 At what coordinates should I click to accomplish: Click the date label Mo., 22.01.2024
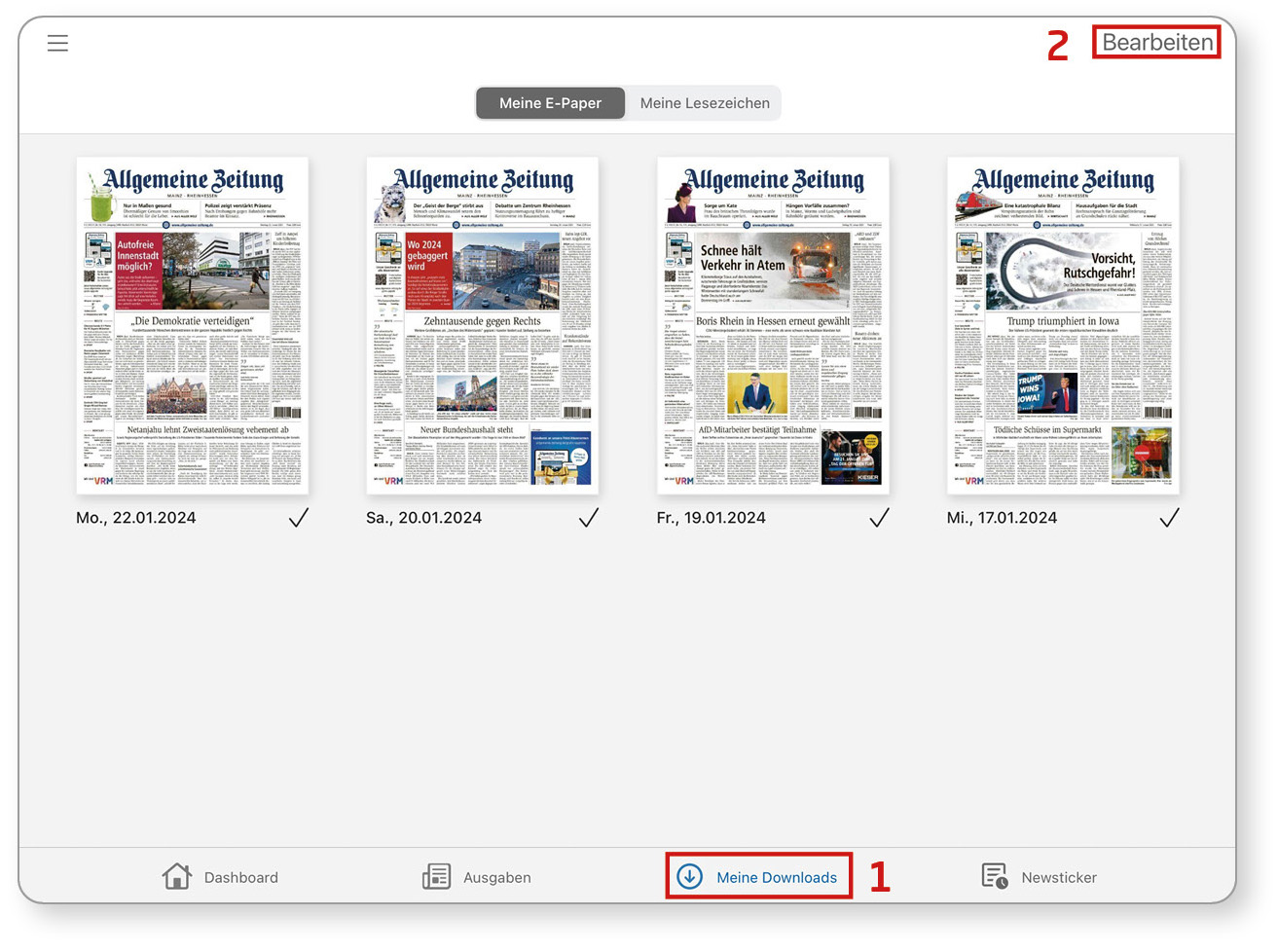pyautogui.click(x=136, y=518)
